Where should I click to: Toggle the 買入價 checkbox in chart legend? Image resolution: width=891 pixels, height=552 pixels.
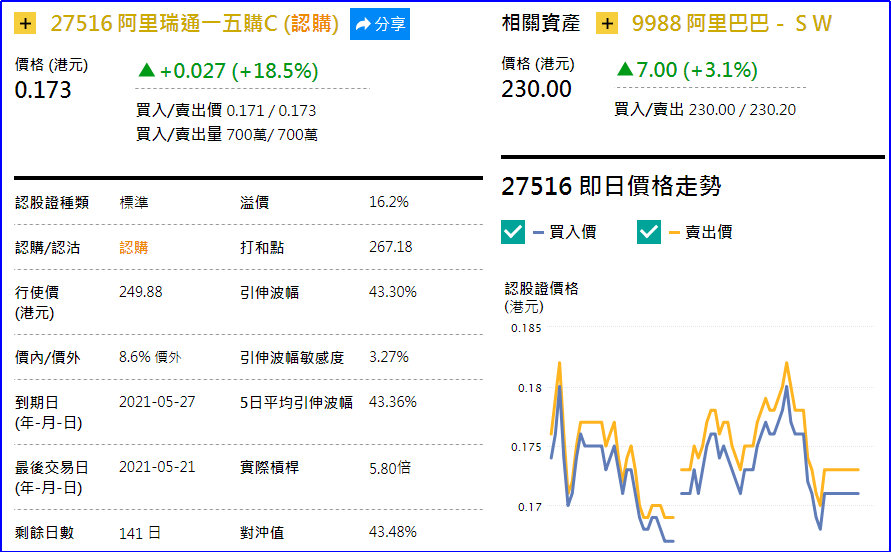coord(513,232)
